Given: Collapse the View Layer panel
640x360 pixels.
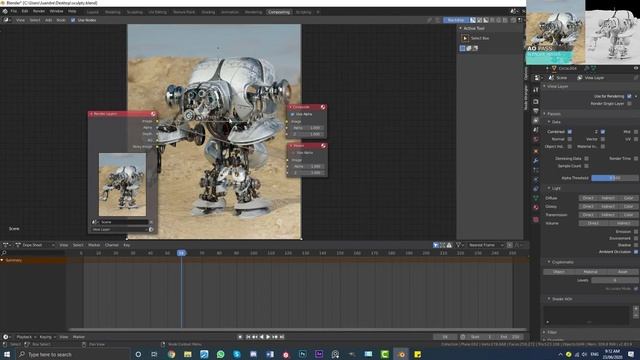Looking at the screenshot, I should click(x=544, y=87).
